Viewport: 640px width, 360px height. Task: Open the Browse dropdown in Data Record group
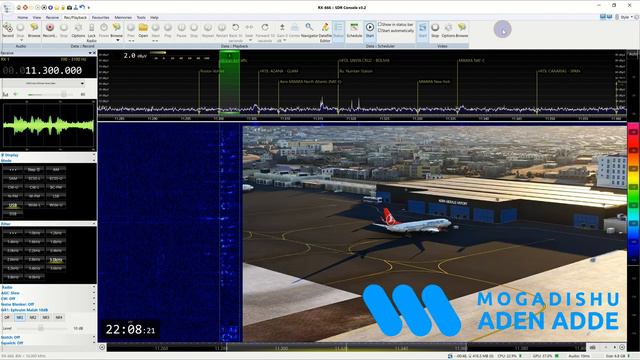click(x=118, y=40)
